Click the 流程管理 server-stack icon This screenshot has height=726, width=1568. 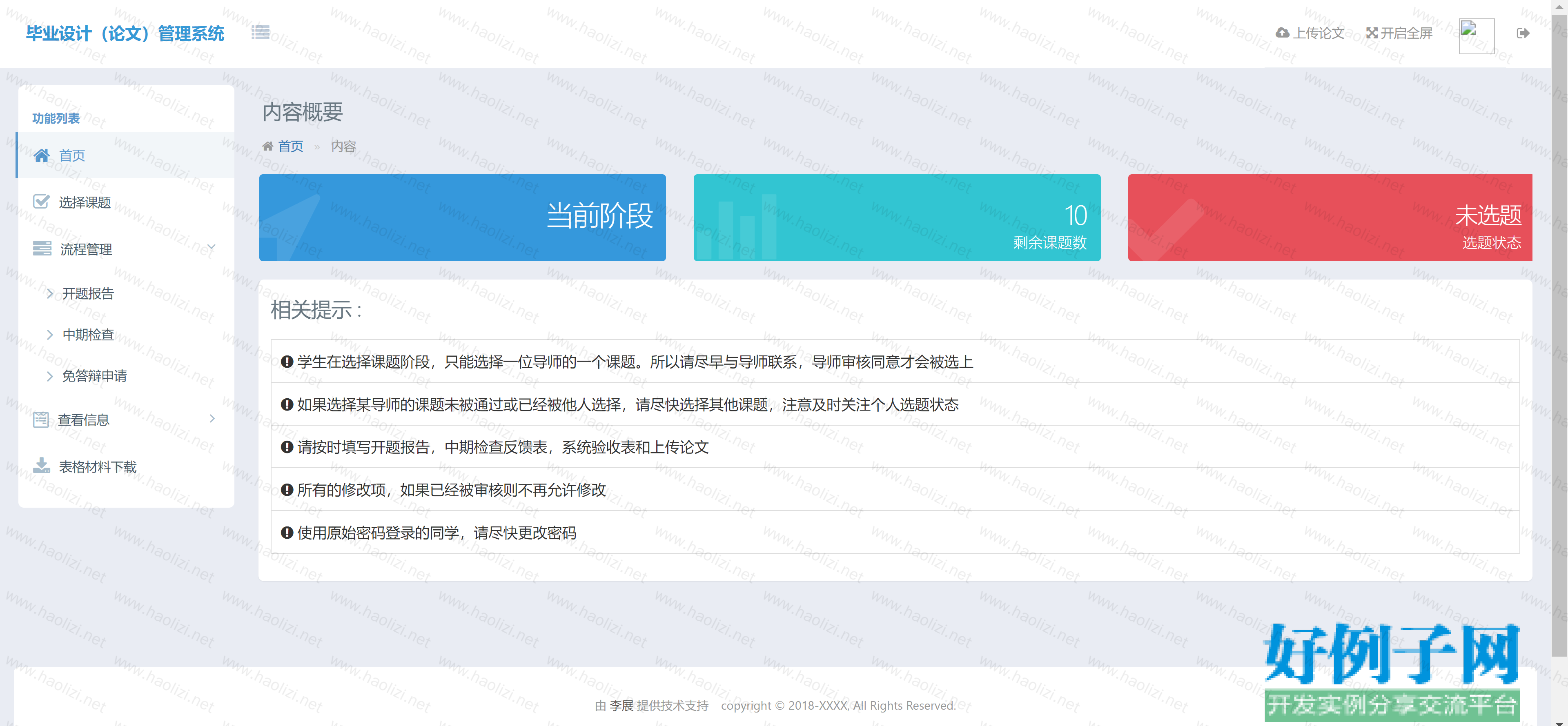41,249
